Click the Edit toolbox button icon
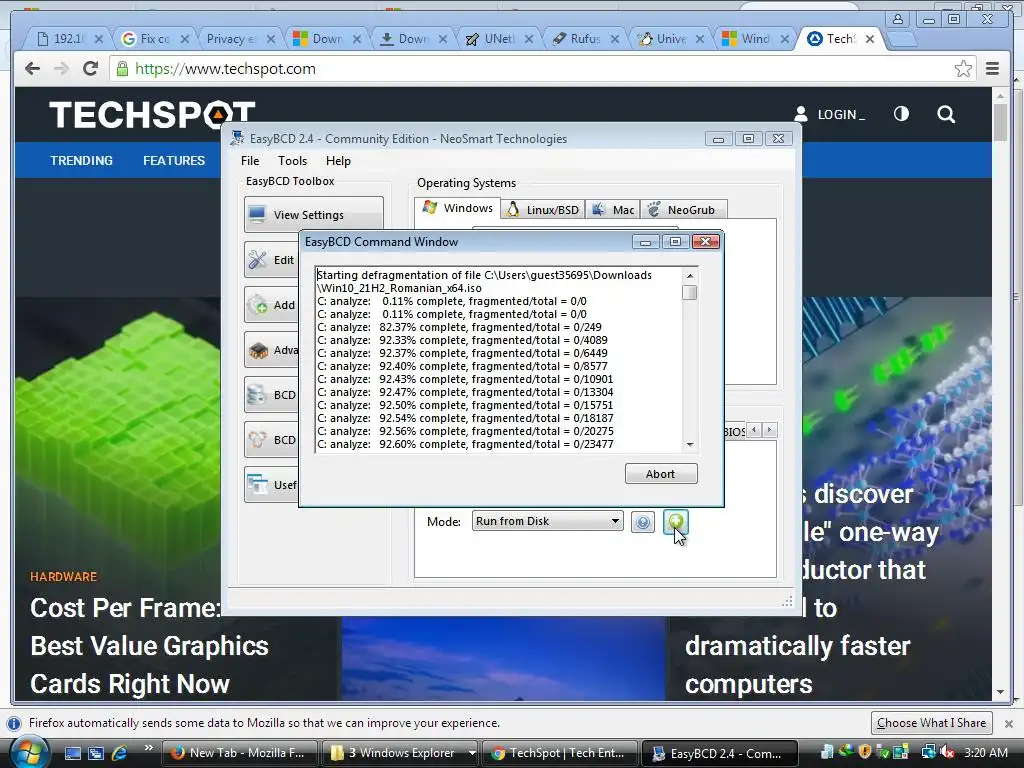This screenshot has height=768, width=1024. [x=257, y=260]
